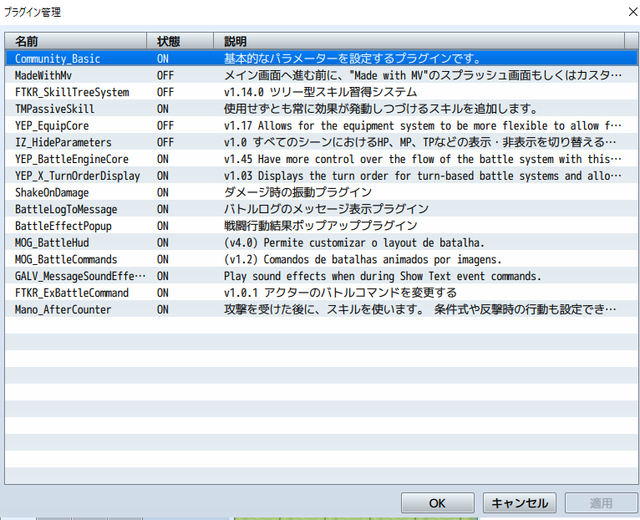The height and width of the screenshot is (520, 640).
Task: Click the OK button
Action: (438, 502)
